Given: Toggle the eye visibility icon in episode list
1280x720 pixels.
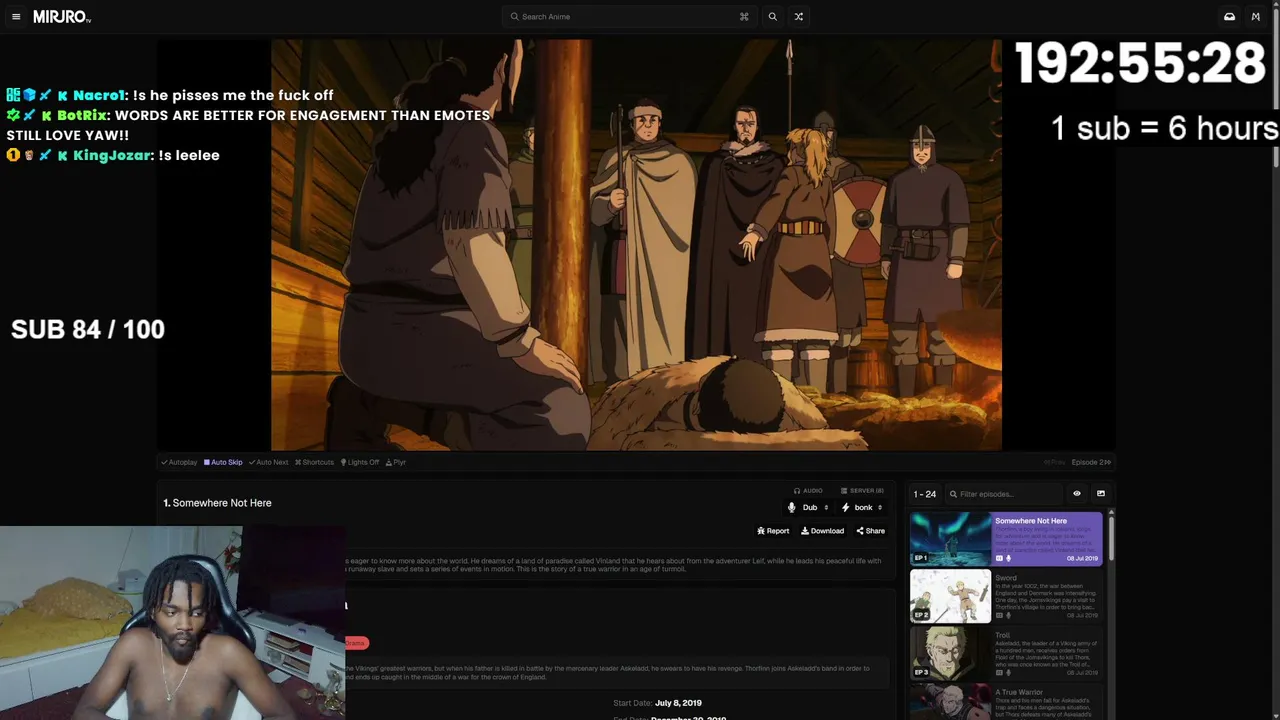Looking at the screenshot, I should tap(1077, 494).
